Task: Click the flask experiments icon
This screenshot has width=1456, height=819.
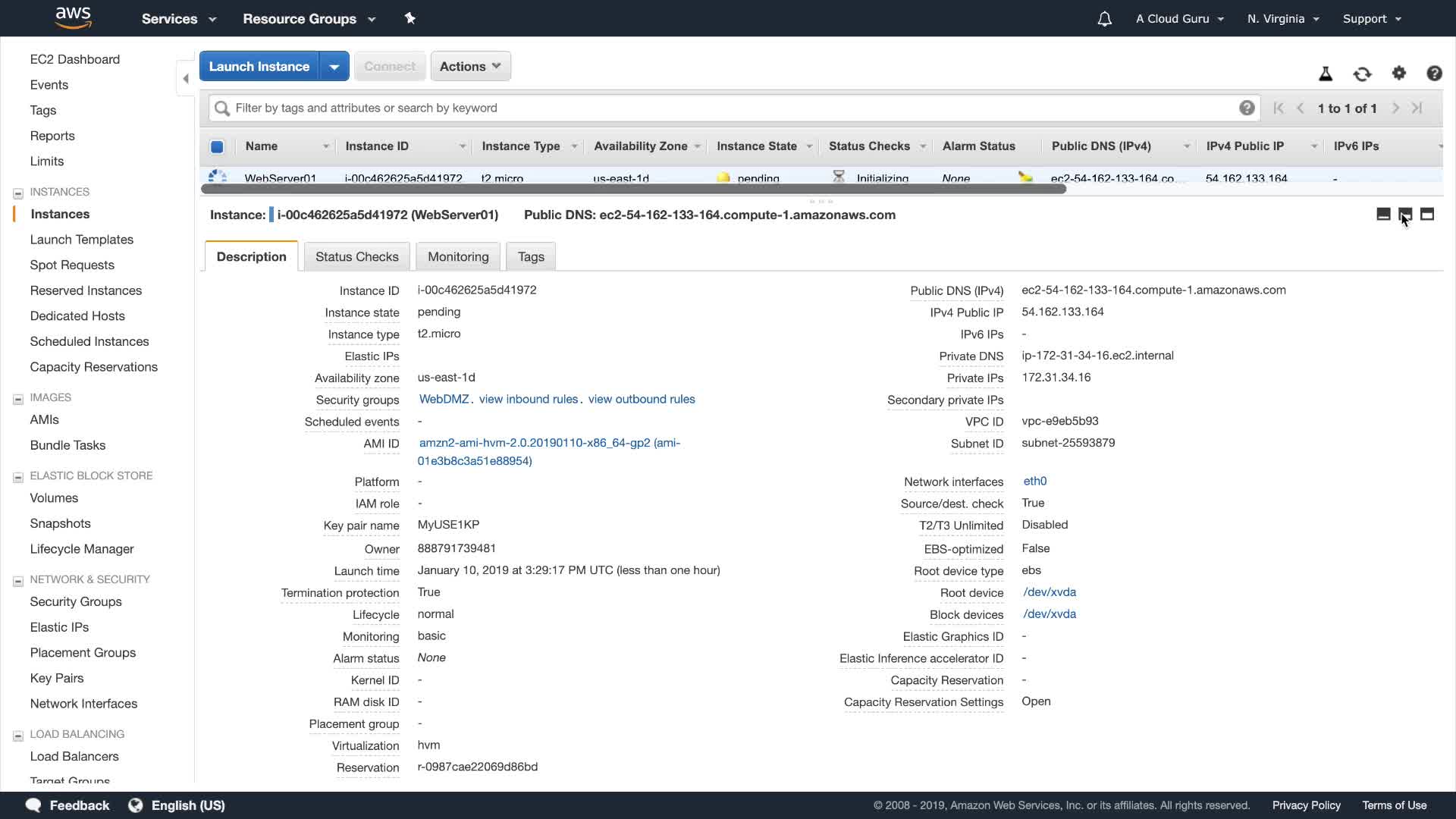Action: 1326,74
